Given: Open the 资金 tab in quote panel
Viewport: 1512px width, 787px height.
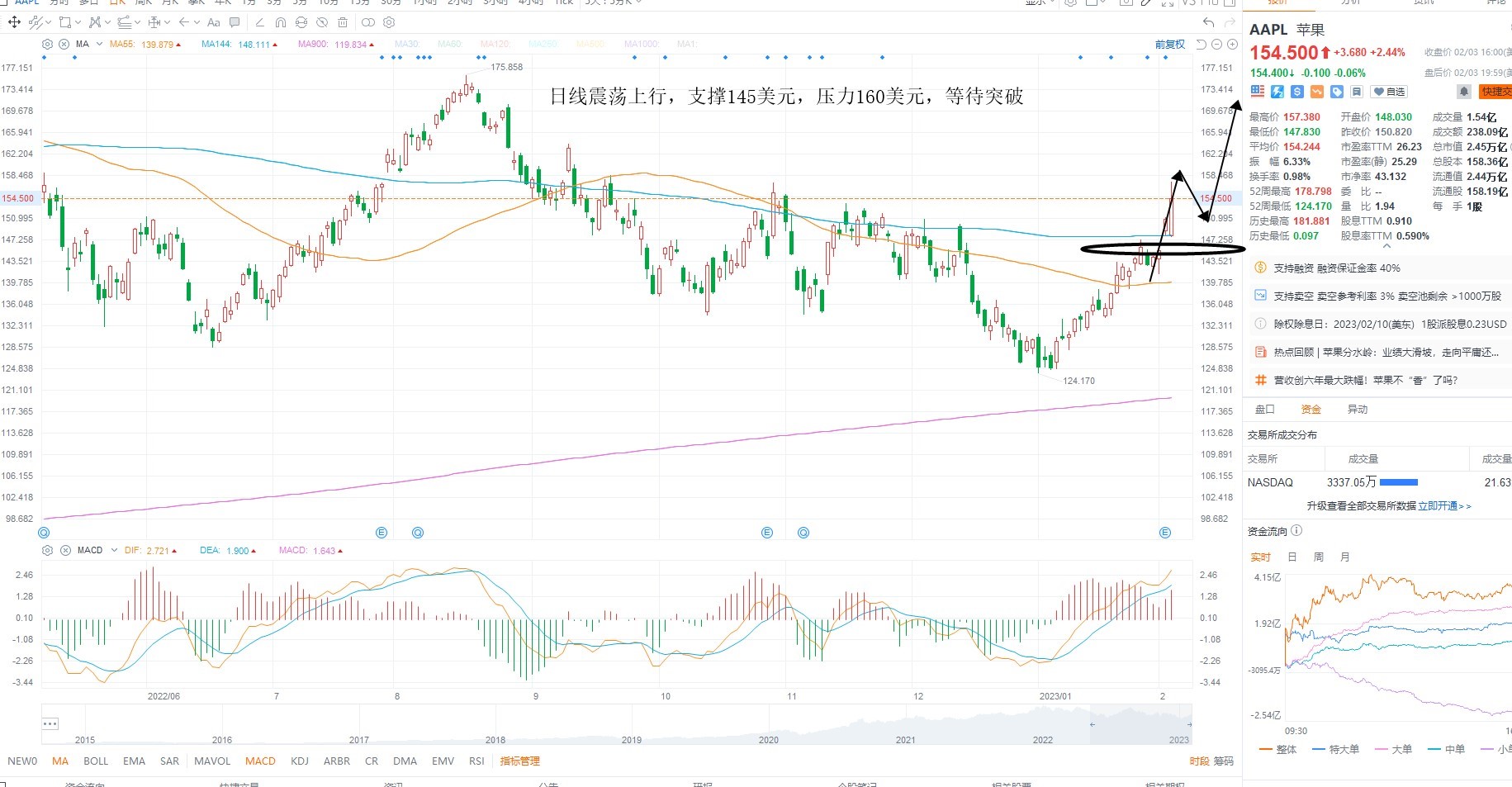Looking at the screenshot, I should click(1311, 410).
